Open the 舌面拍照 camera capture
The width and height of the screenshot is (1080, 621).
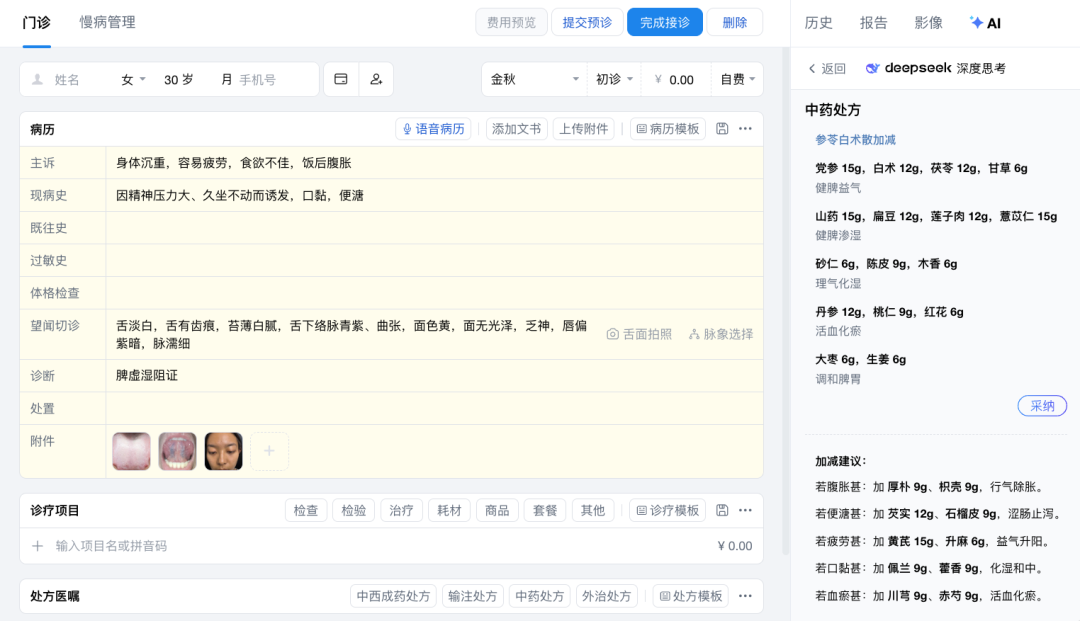[x=639, y=333]
